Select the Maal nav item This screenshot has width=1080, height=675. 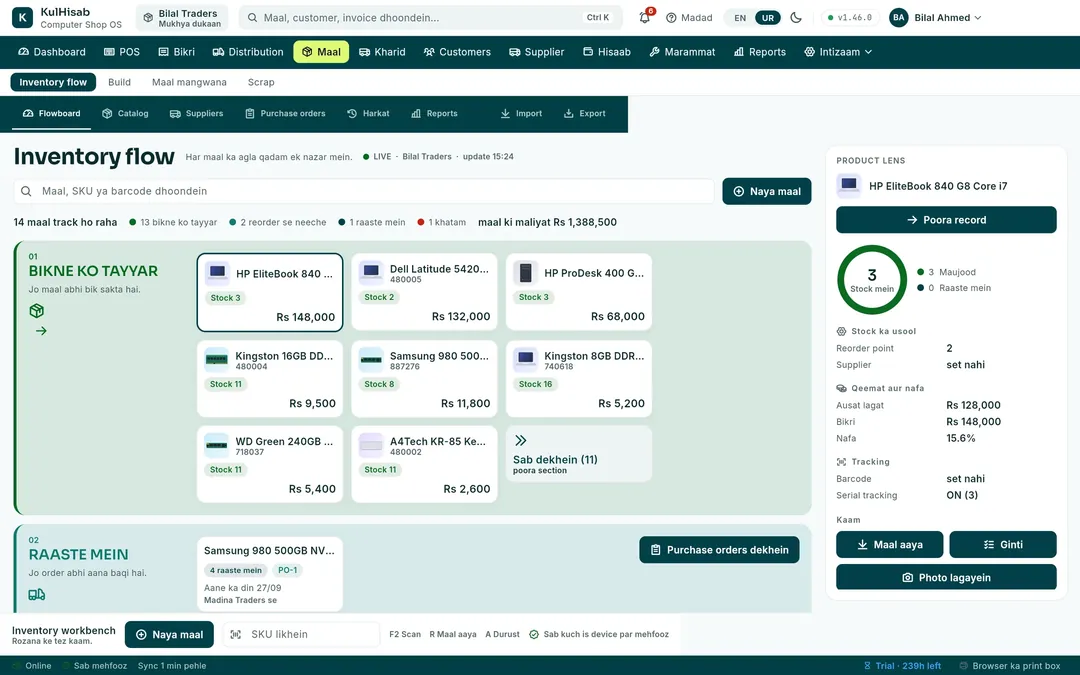click(x=321, y=52)
